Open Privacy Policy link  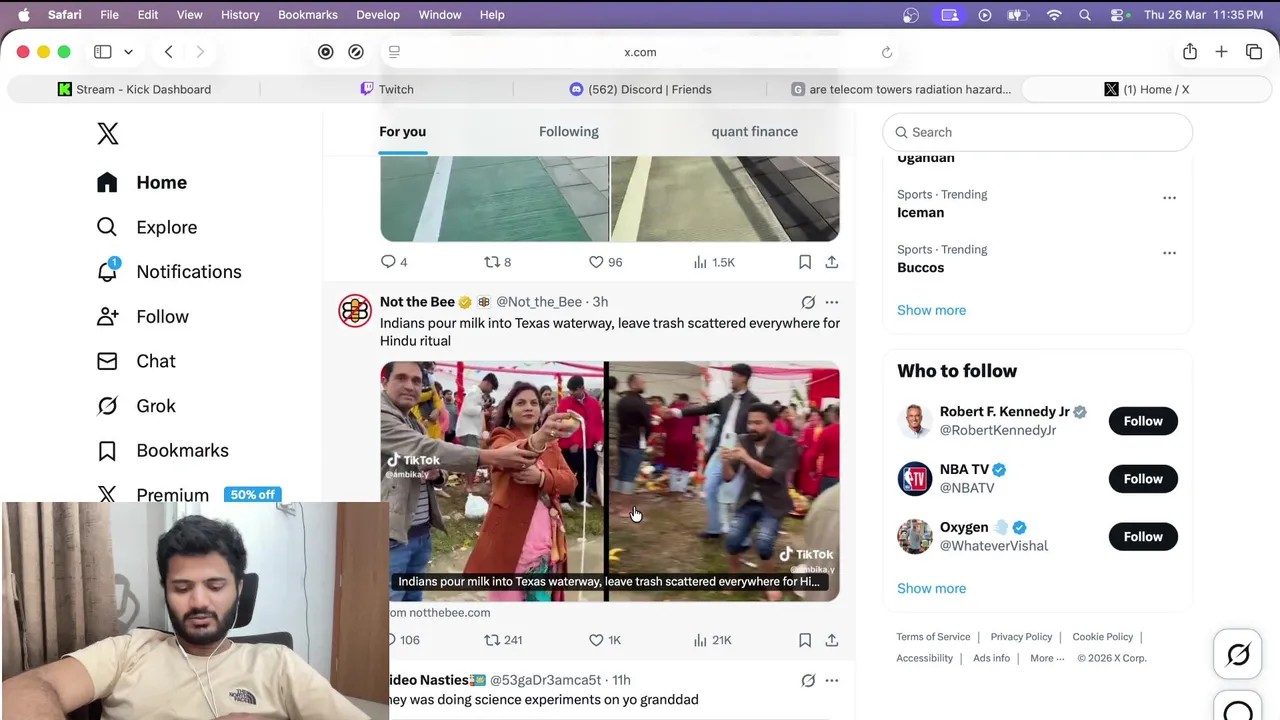1021,637
